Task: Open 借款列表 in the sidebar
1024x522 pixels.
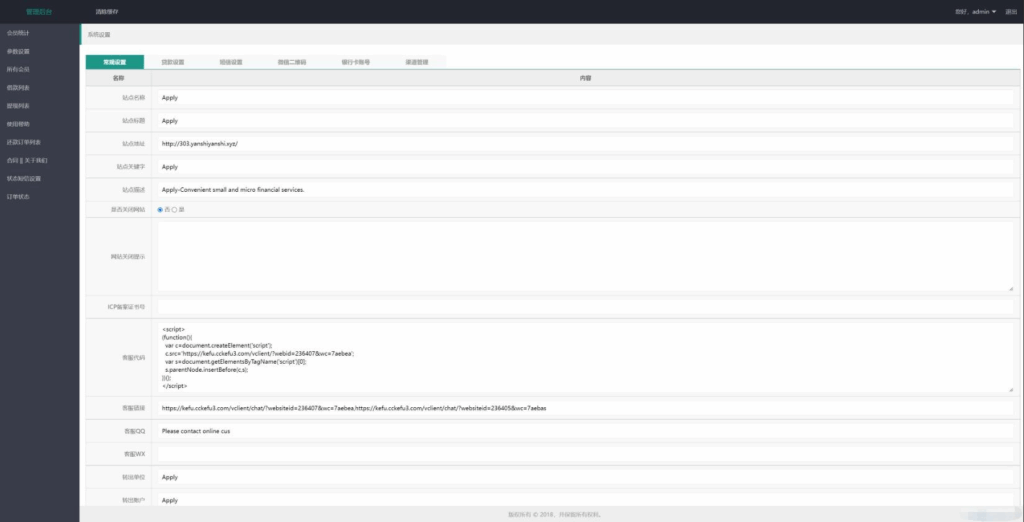Action: [x=18, y=87]
